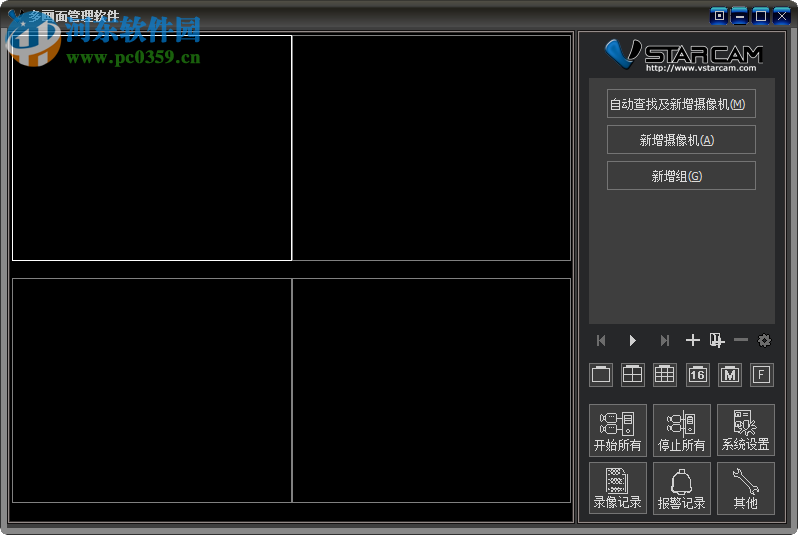798x535 pixels.
Task: Open the gear settings icon
Action: tap(764, 340)
